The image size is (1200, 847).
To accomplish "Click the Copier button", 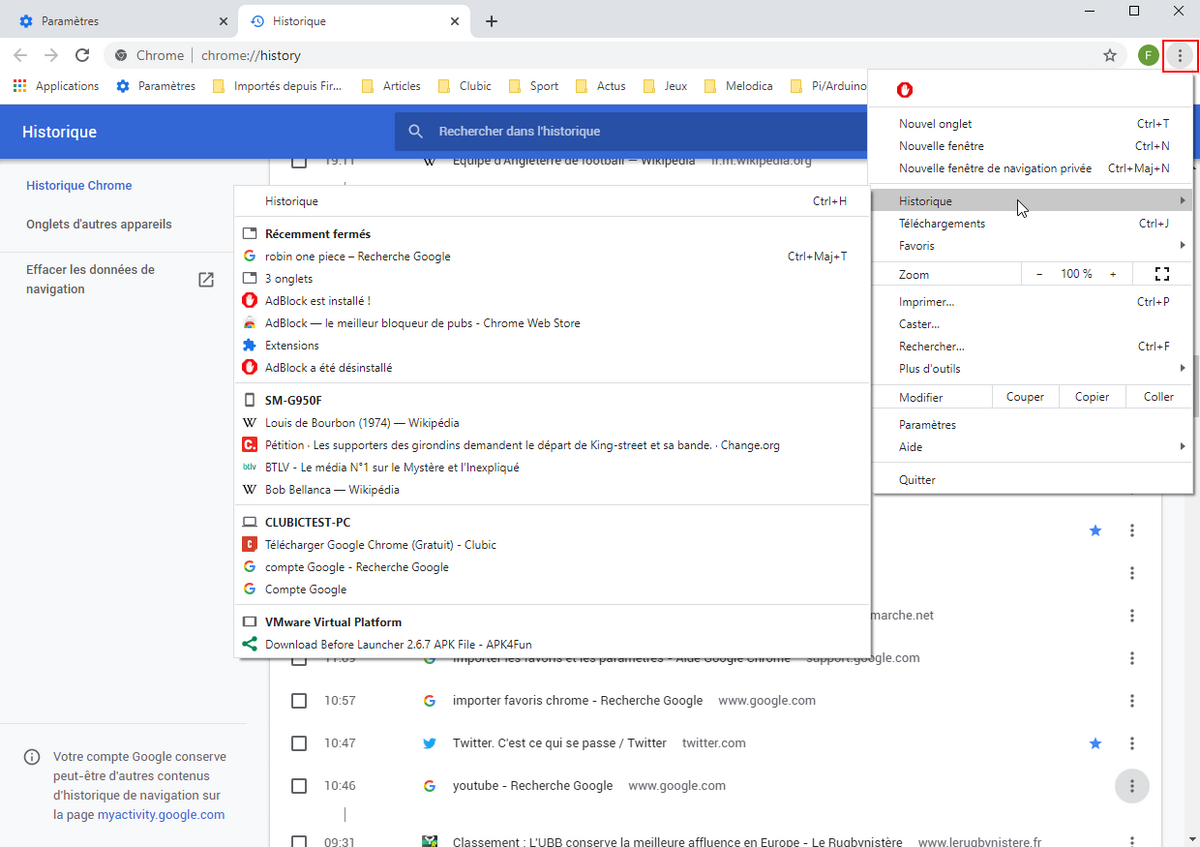I will click(x=1092, y=397).
